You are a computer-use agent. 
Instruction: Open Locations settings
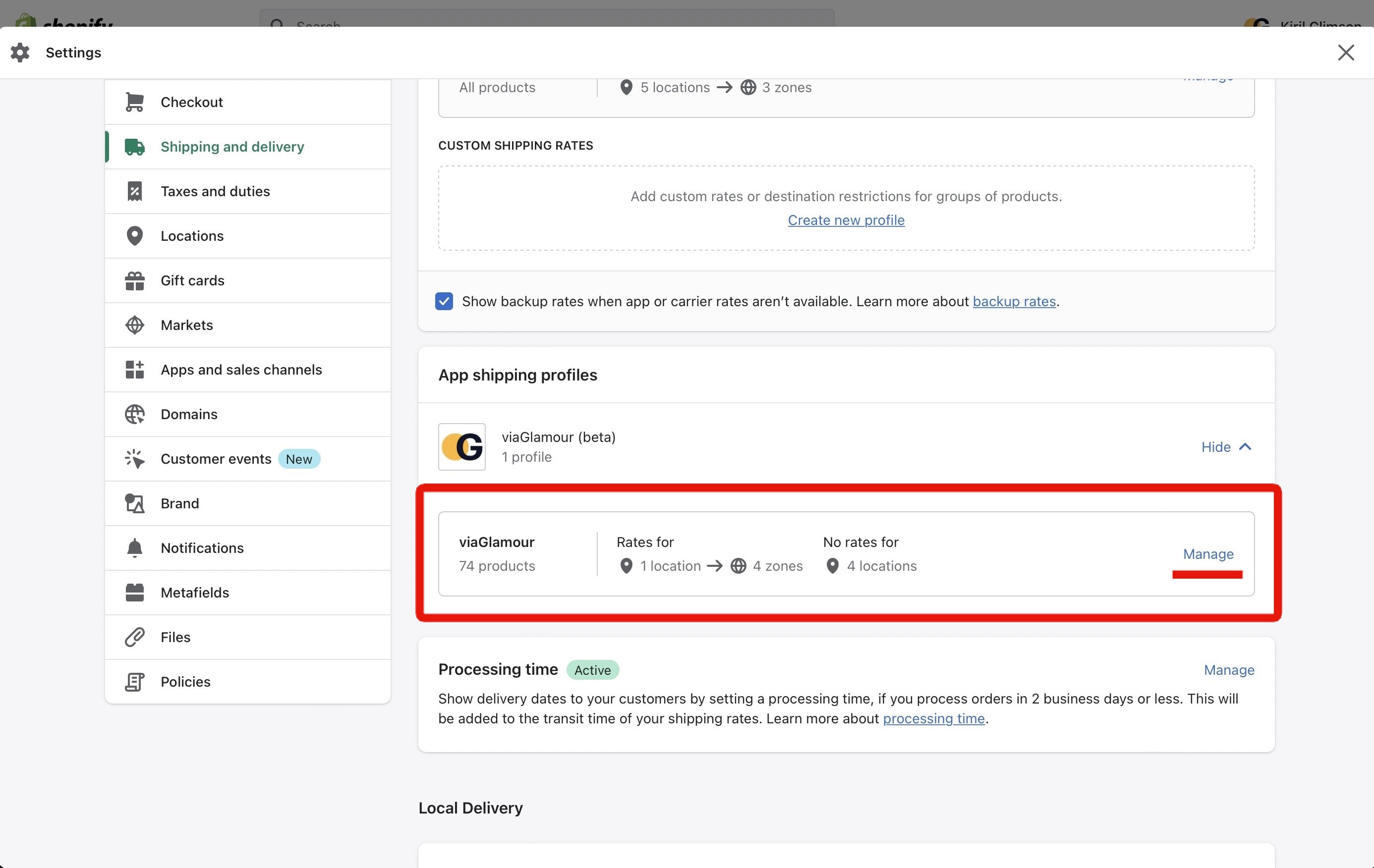pyautogui.click(x=192, y=235)
